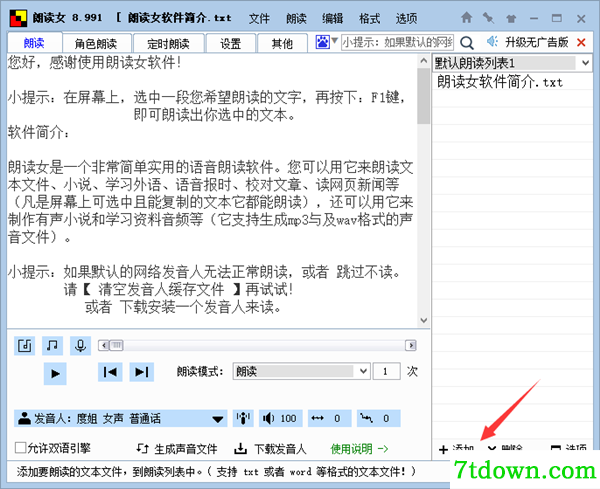Open the 格式 menu
600x489 pixels.
[369, 18]
